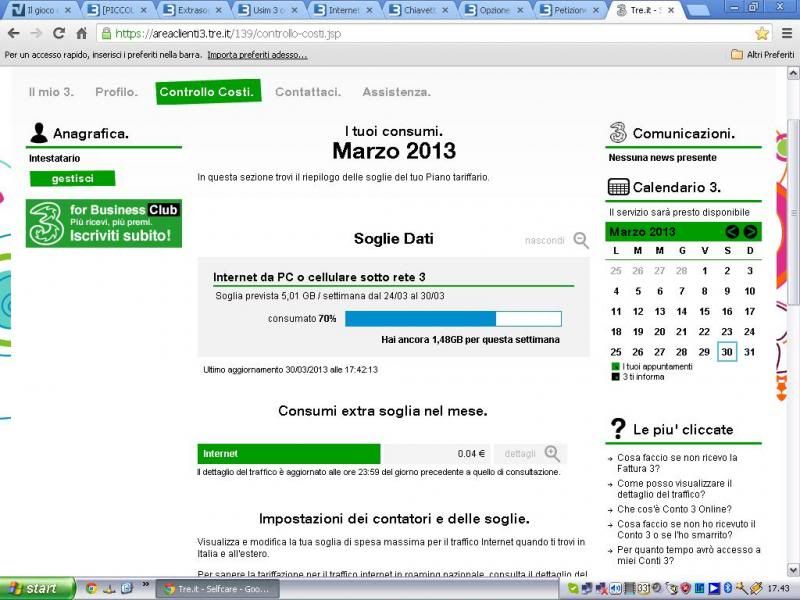Open 'Come posso visualizzare il dettaglio del traffico?'
The width and height of the screenshot is (800, 600).
(674, 489)
